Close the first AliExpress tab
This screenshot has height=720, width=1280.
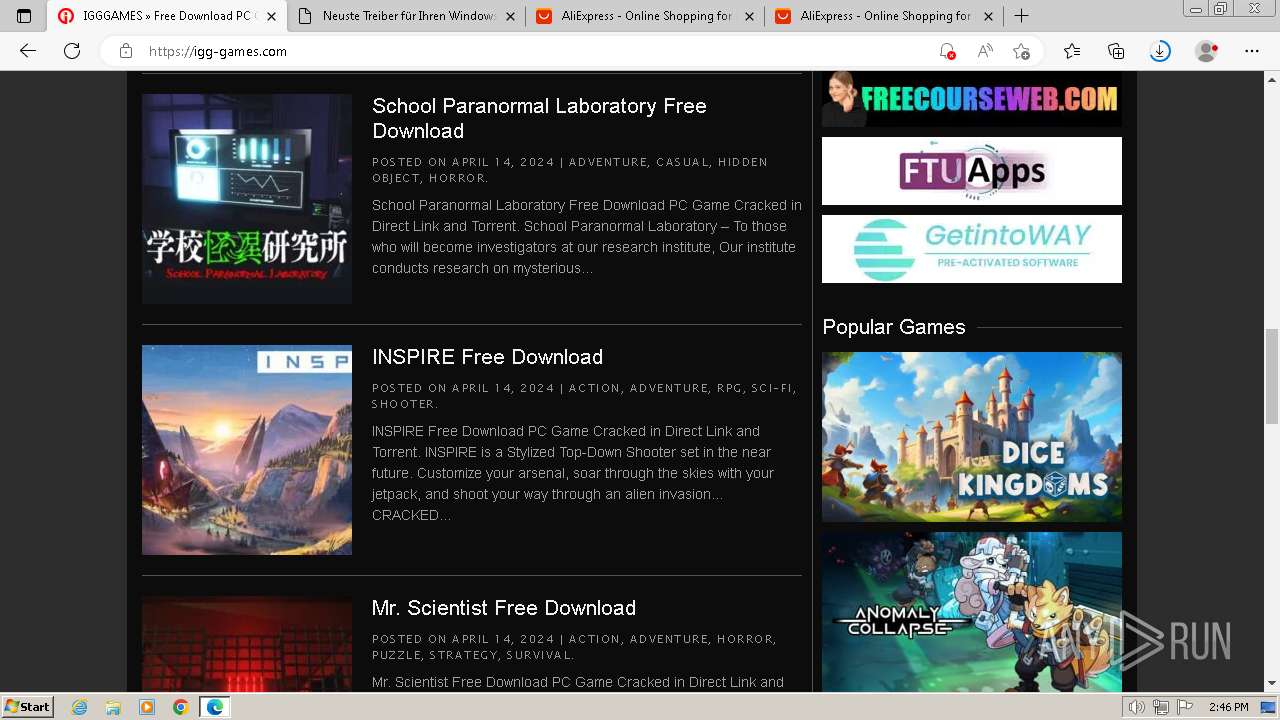[x=749, y=16]
